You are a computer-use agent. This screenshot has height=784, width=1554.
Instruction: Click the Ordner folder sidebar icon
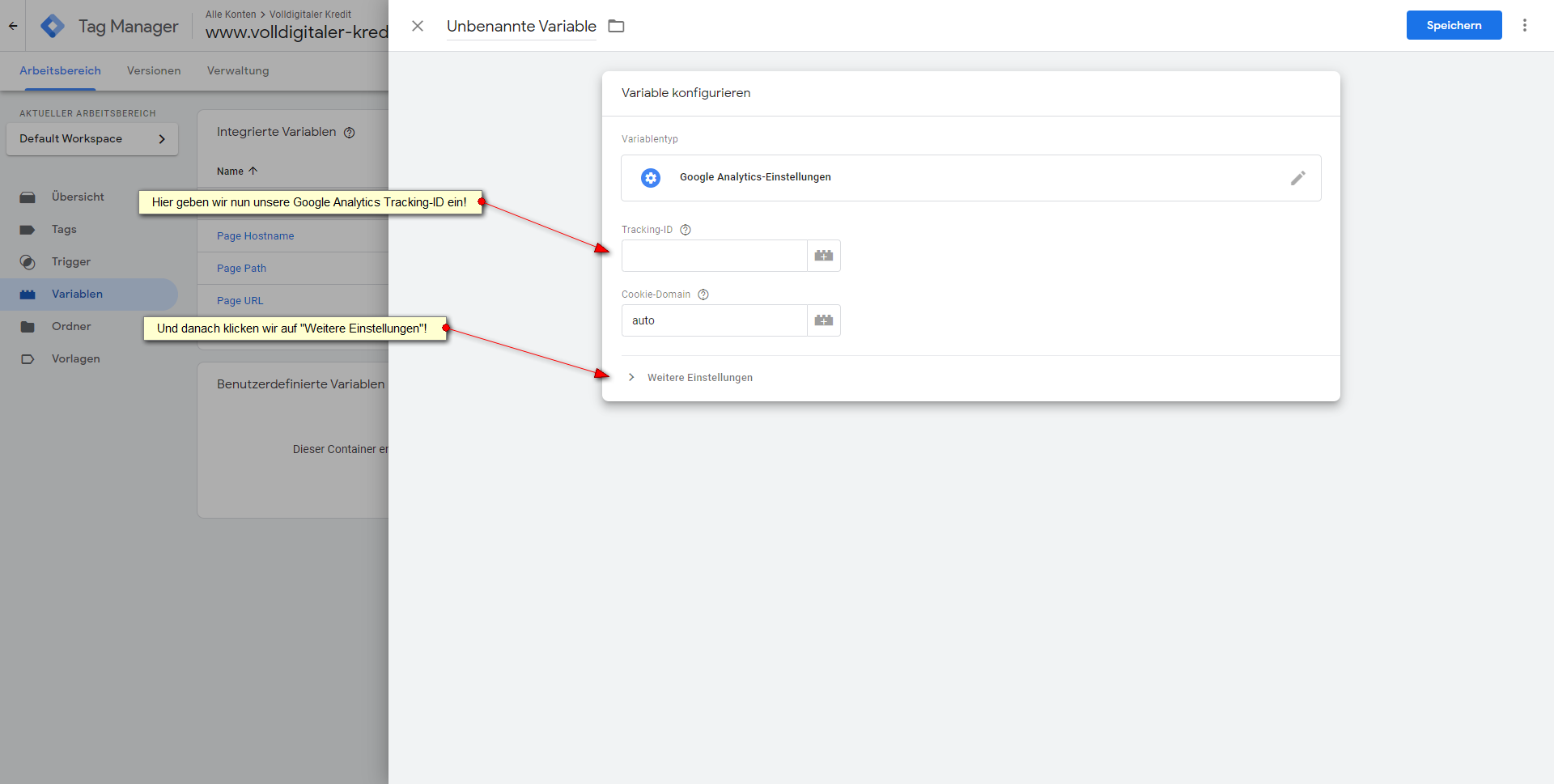(x=28, y=327)
